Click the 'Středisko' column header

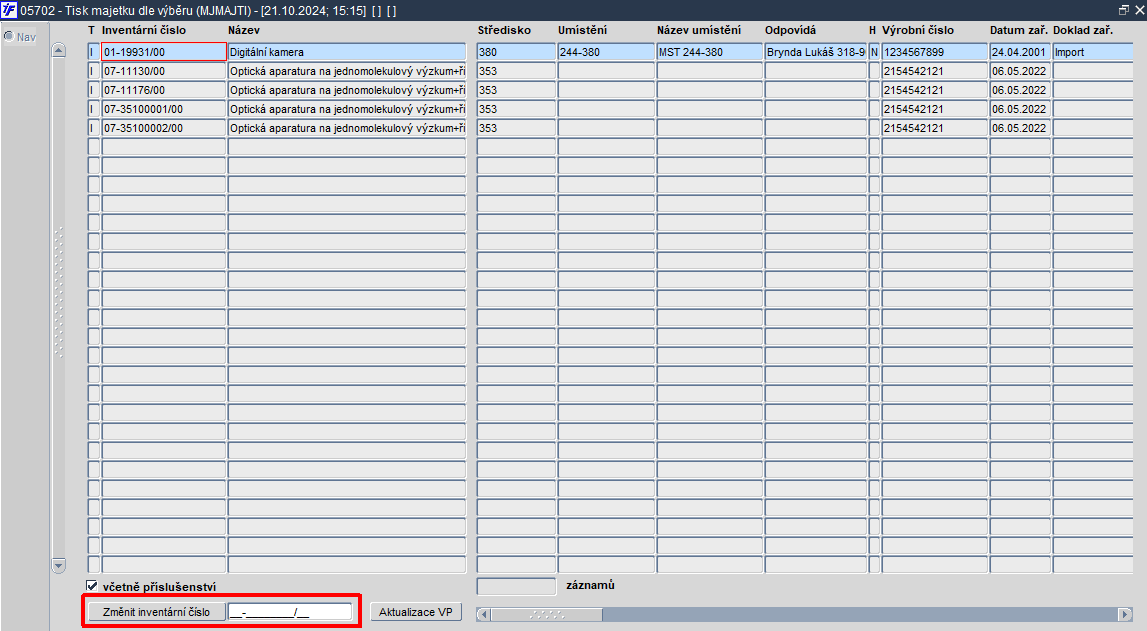point(504,30)
